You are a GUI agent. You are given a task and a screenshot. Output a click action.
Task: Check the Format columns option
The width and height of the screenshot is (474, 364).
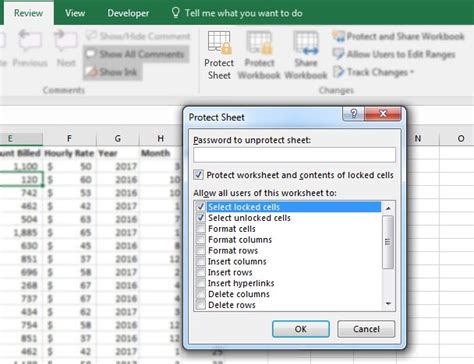201,239
